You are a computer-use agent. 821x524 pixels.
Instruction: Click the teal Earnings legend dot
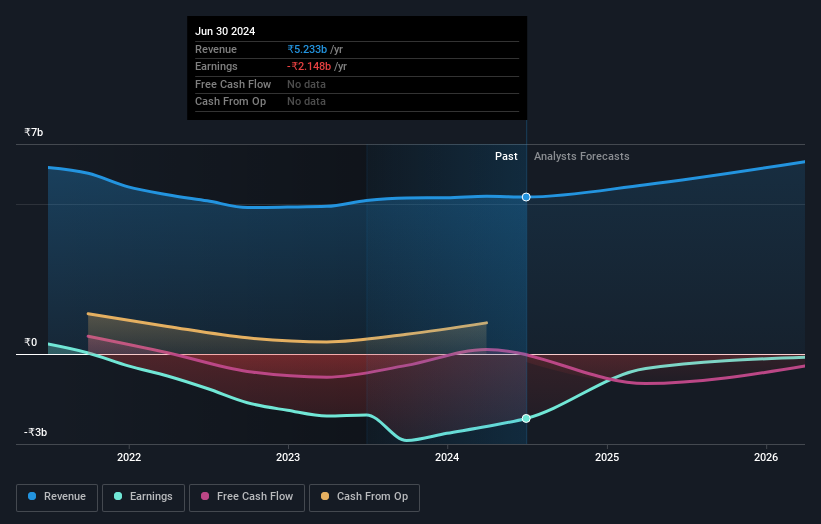118,496
